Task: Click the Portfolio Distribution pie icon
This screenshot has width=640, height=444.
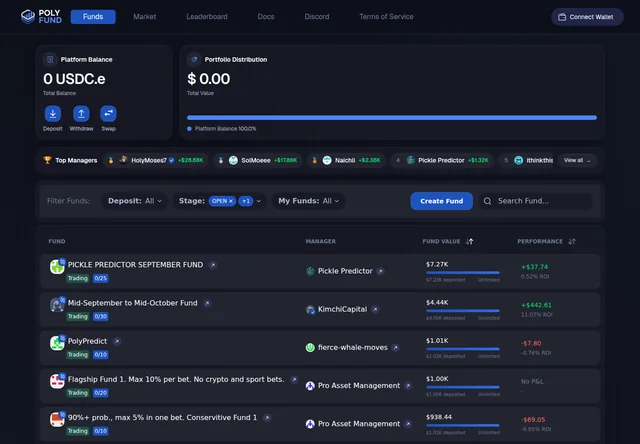Action: tap(194, 60)
